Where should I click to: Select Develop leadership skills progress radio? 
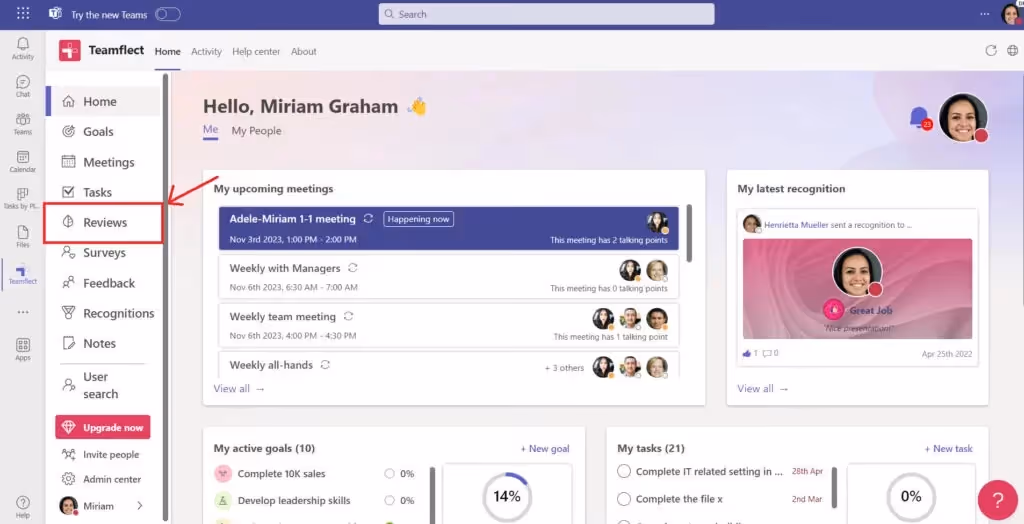pos(390,500)
